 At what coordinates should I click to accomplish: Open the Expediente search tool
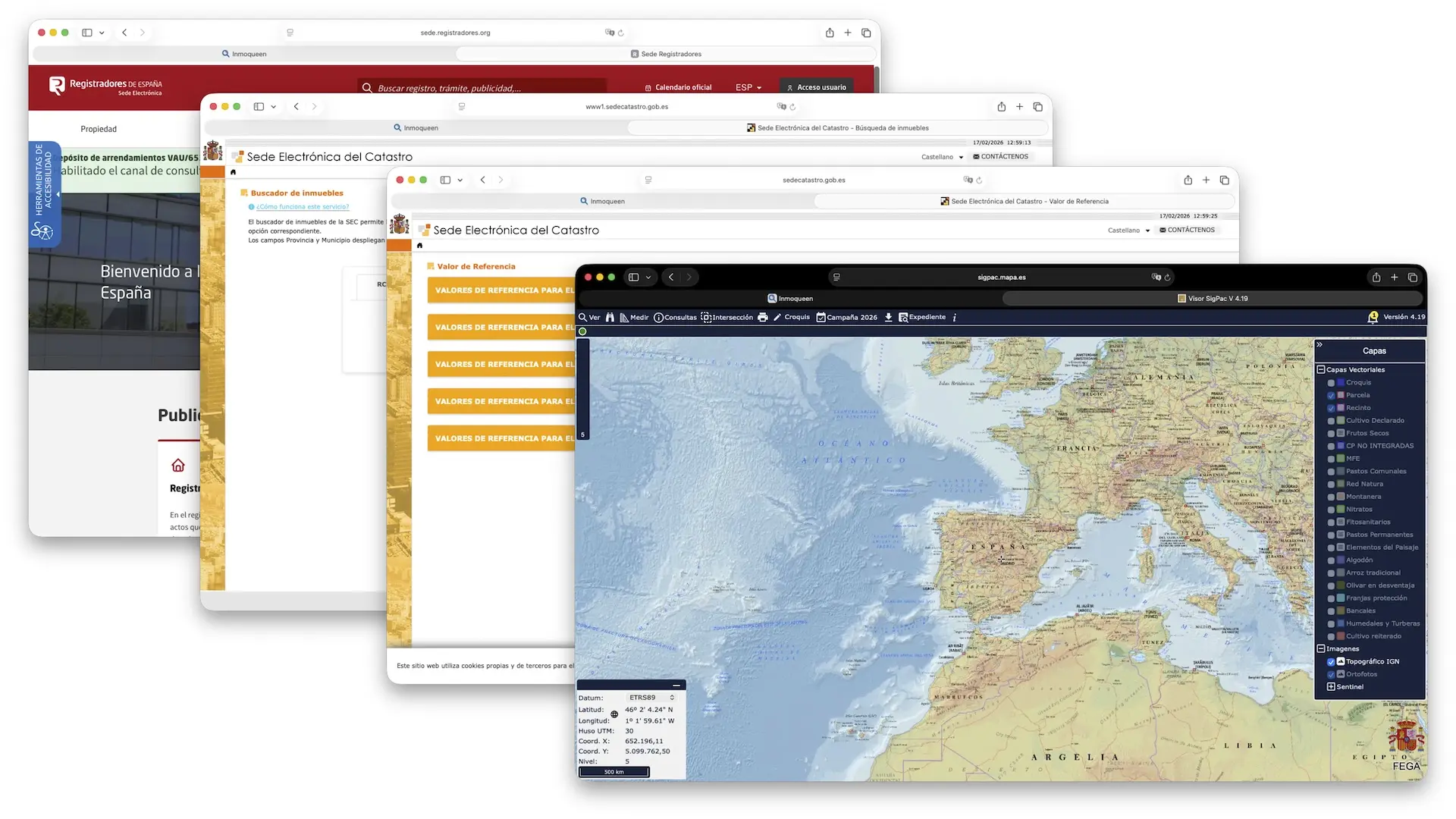coord(921,317)
